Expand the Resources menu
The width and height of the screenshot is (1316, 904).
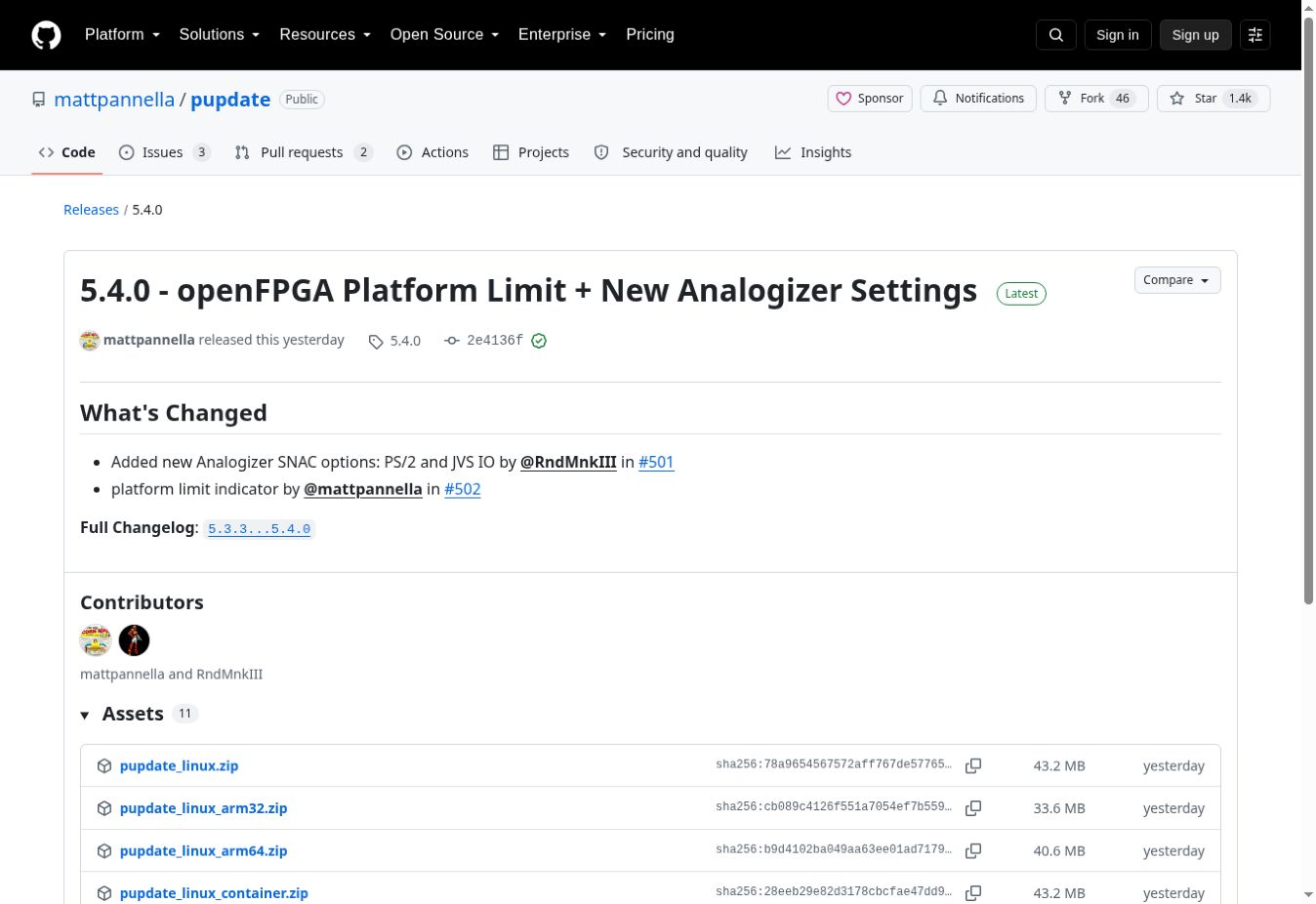325,35
